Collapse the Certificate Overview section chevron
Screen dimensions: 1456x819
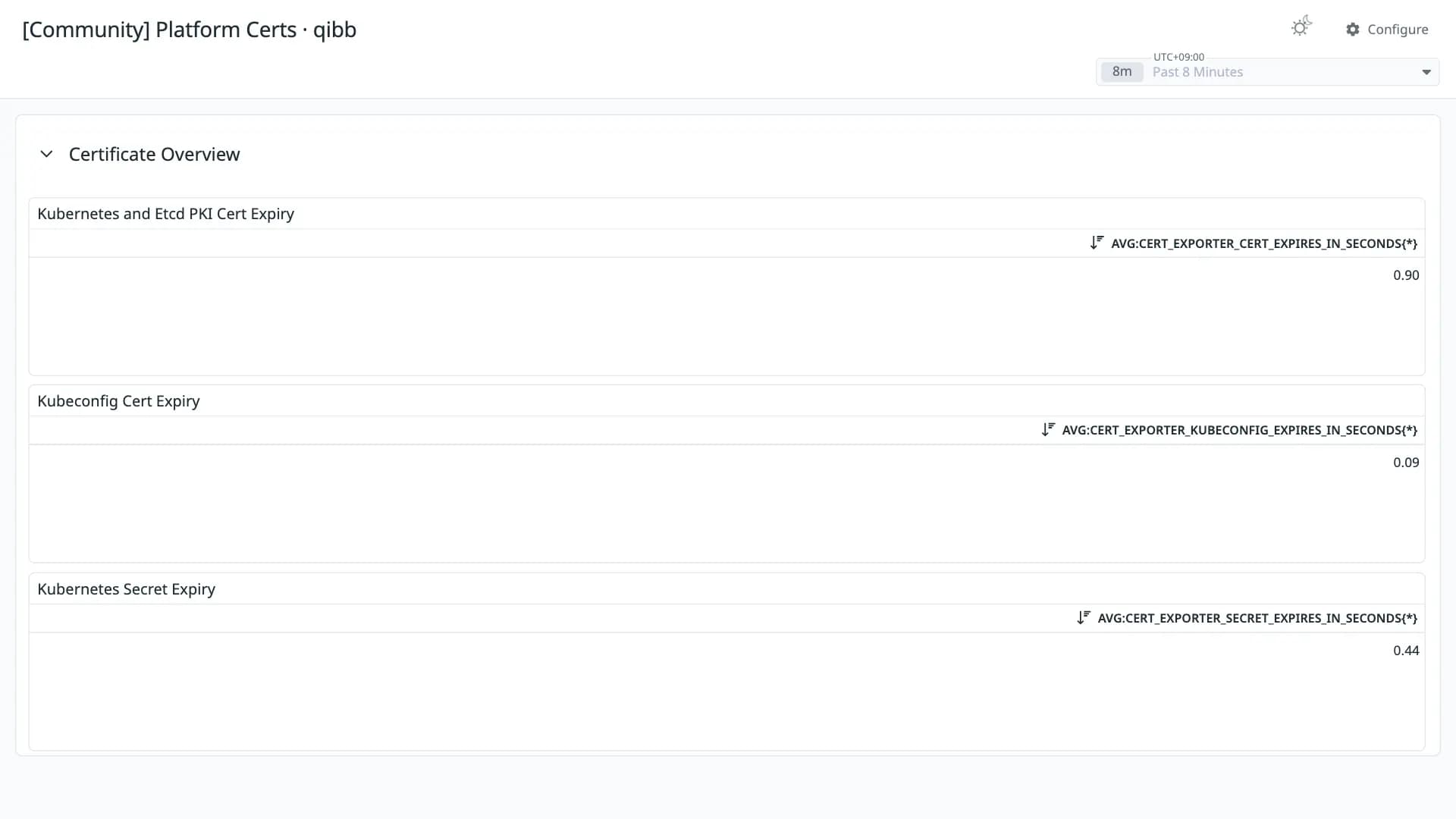46,154
